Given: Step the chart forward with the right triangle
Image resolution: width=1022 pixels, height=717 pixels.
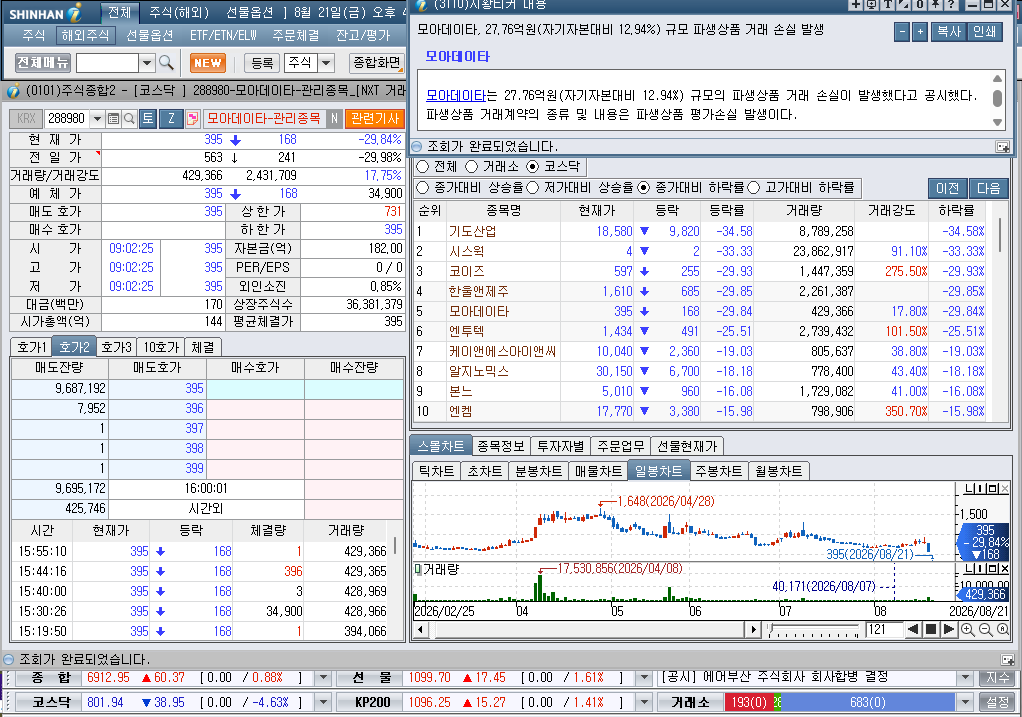Looking at the screenshot, I should [x=949, y=630].
